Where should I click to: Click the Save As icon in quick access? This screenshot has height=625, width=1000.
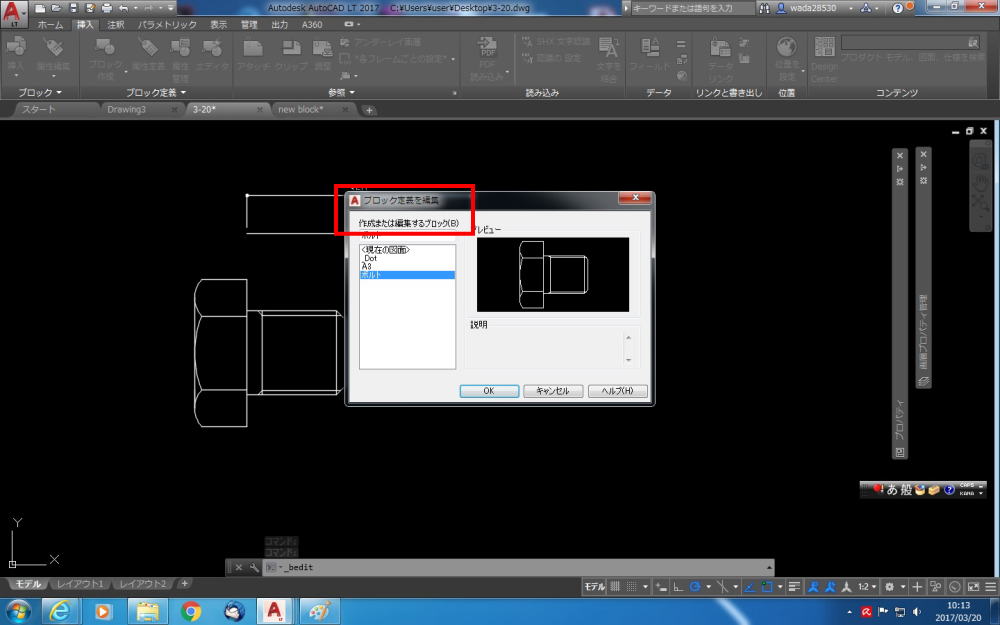(x=90, y=8)
